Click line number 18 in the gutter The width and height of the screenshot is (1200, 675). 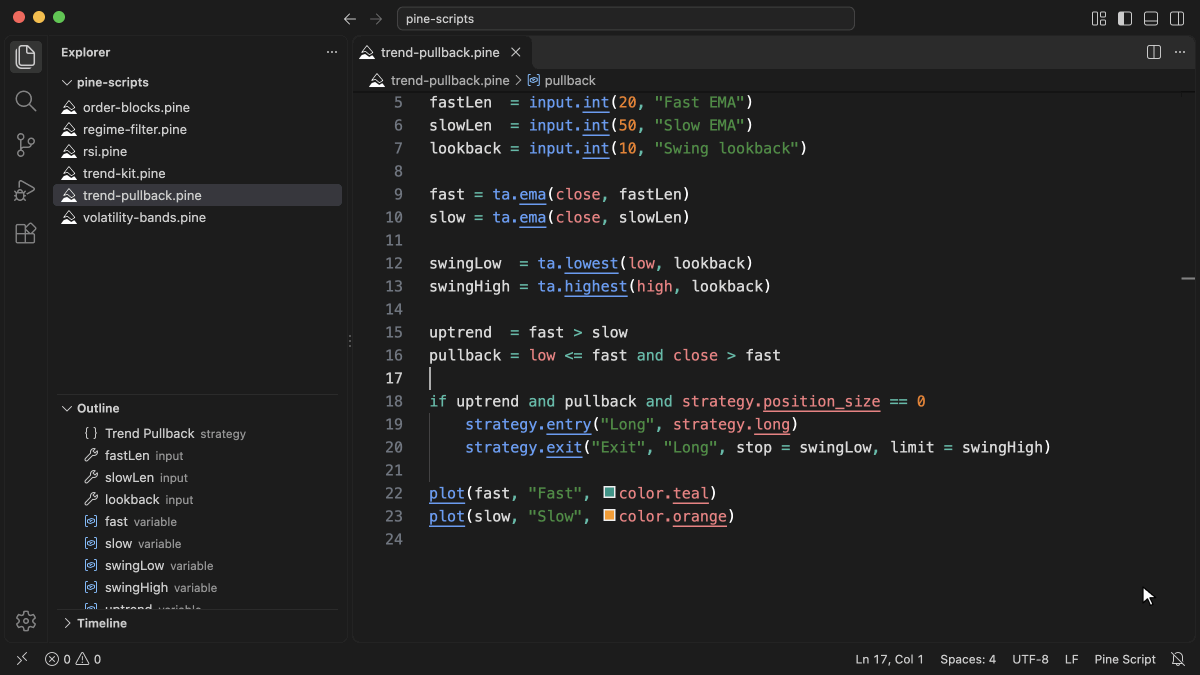click(x=394, y=401)
